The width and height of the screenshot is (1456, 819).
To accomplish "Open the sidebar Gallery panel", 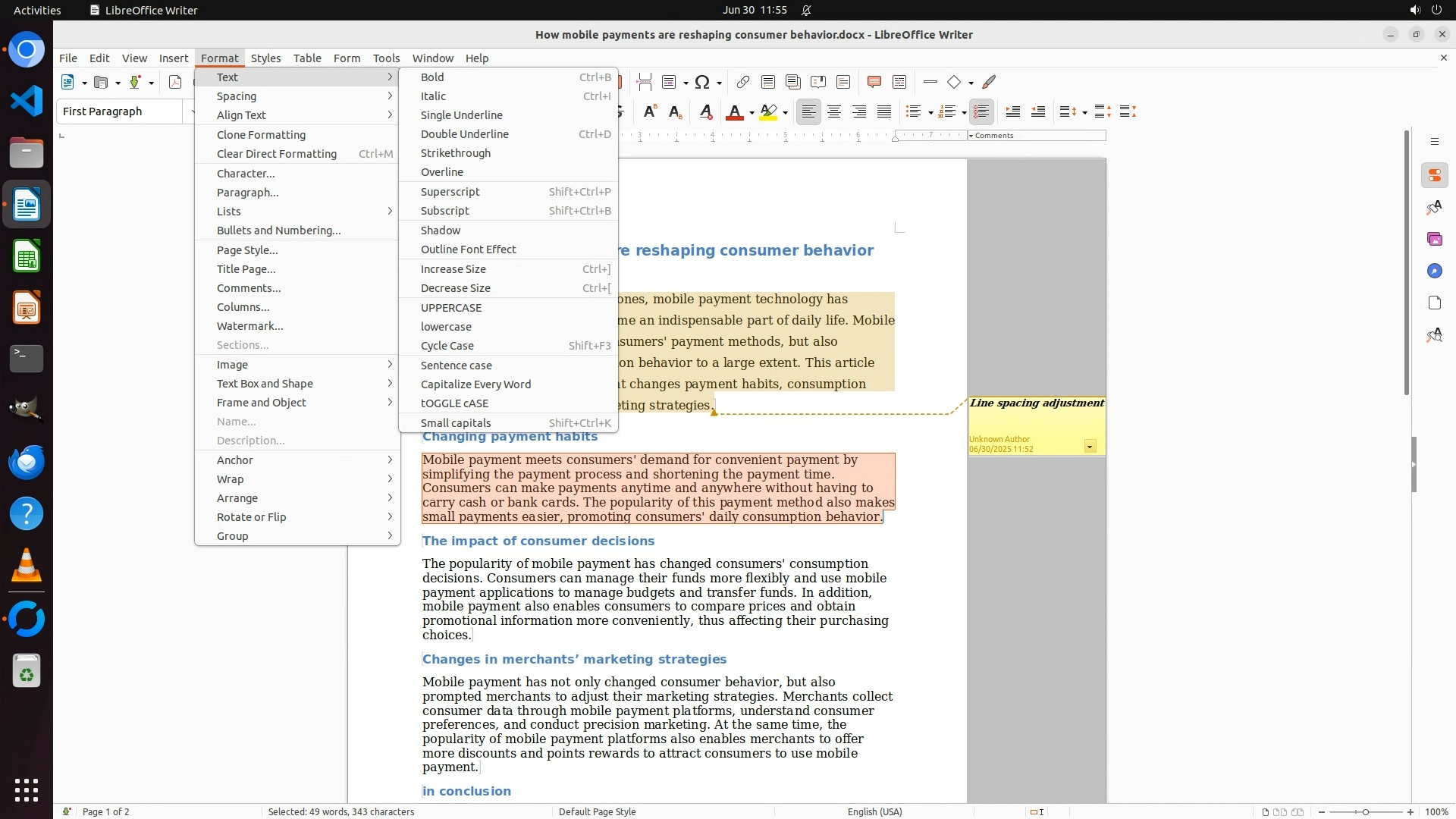I will click(x=1434, y=239).
